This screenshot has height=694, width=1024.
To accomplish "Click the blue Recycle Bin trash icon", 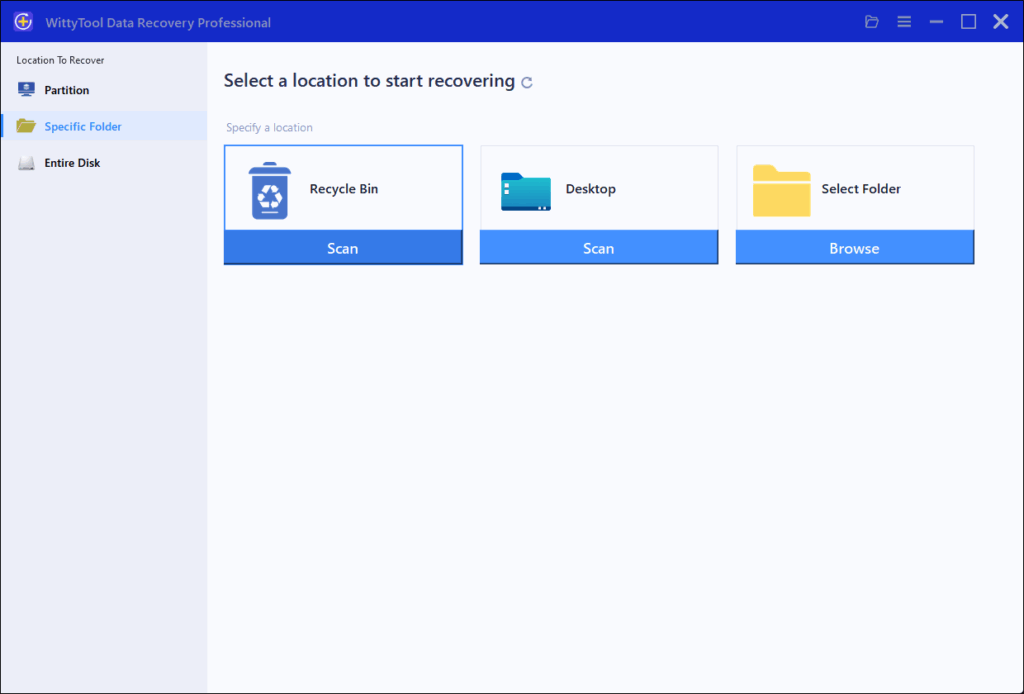I will click(x=269, y=190).
